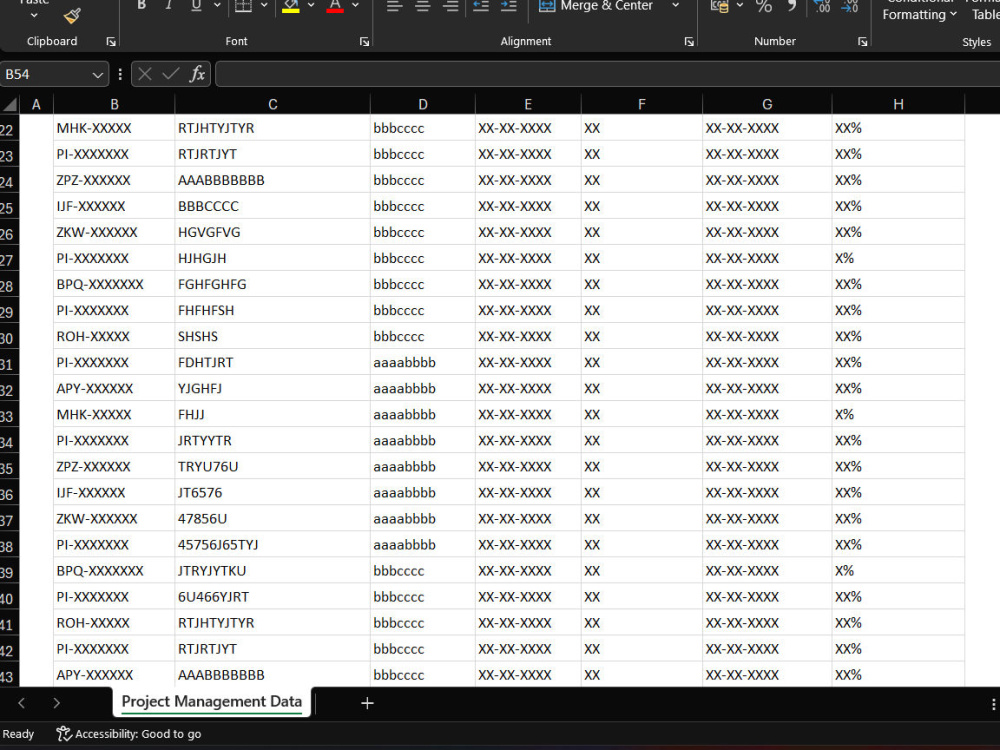Click formula bar Enter checkmark
The height and width of the screenshot is (750, 1000).
coord(170,74)
